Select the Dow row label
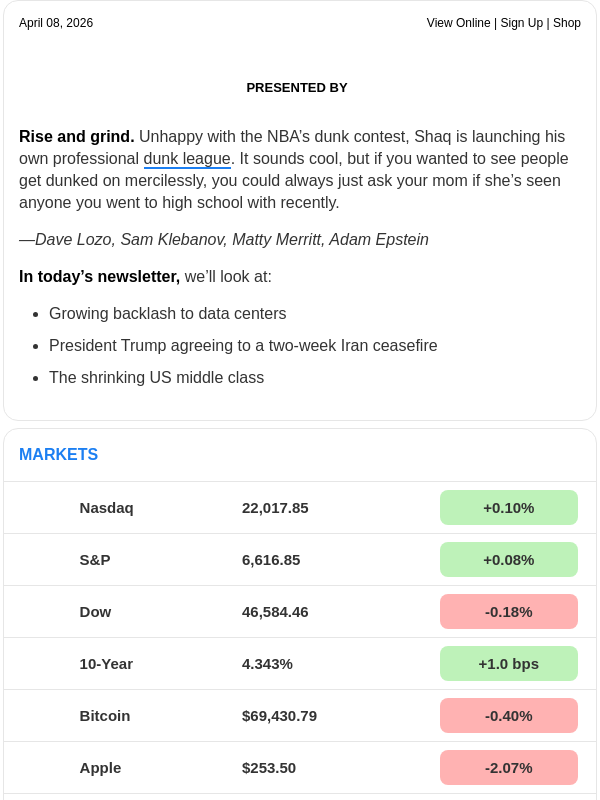Screen dimensions: 600x800 point(95,612)
